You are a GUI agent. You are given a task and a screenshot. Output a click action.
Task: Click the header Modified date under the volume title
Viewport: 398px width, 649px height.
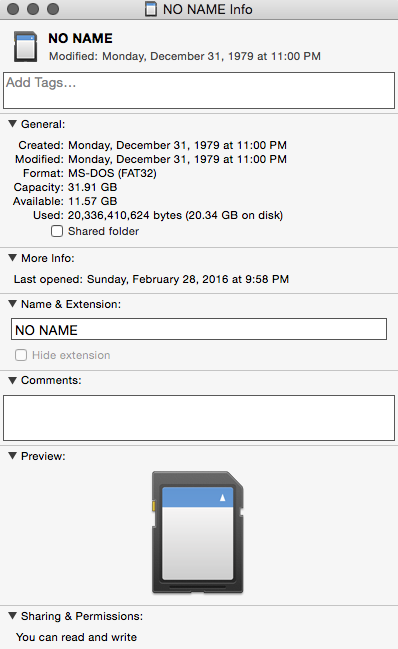(185, 56)
